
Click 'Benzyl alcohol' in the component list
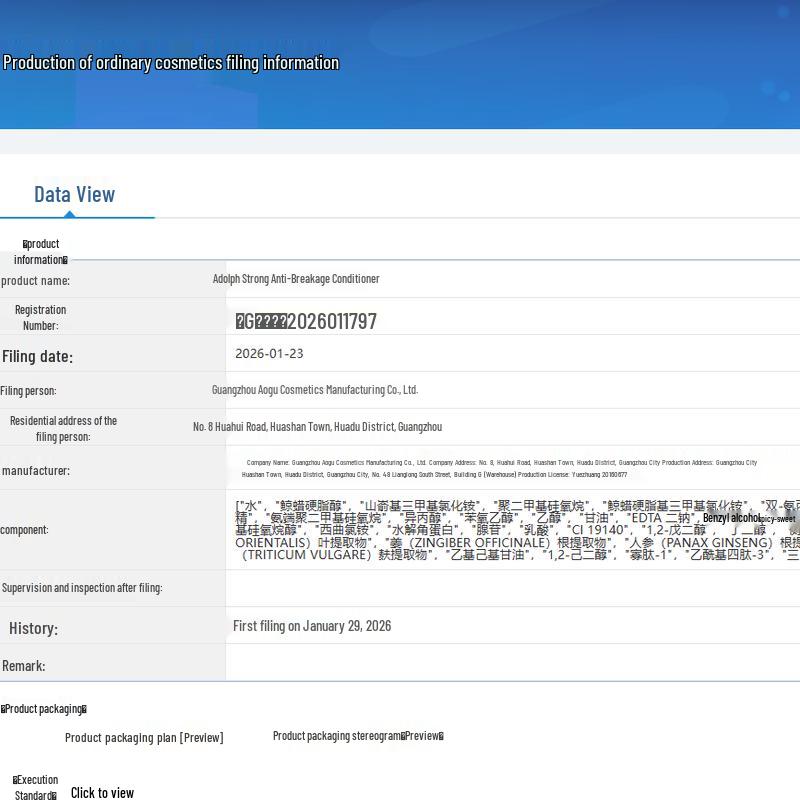tap(731, 518)
